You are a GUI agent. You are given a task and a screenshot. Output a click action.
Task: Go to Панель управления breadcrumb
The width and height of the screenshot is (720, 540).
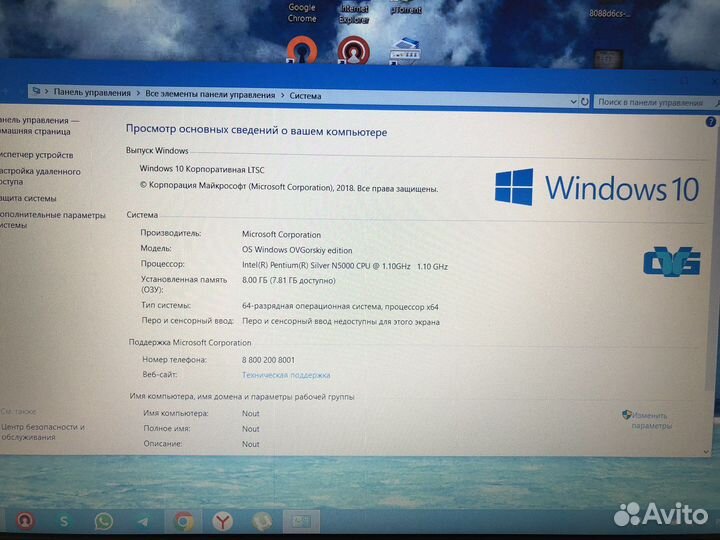click(x=92, y=92)
